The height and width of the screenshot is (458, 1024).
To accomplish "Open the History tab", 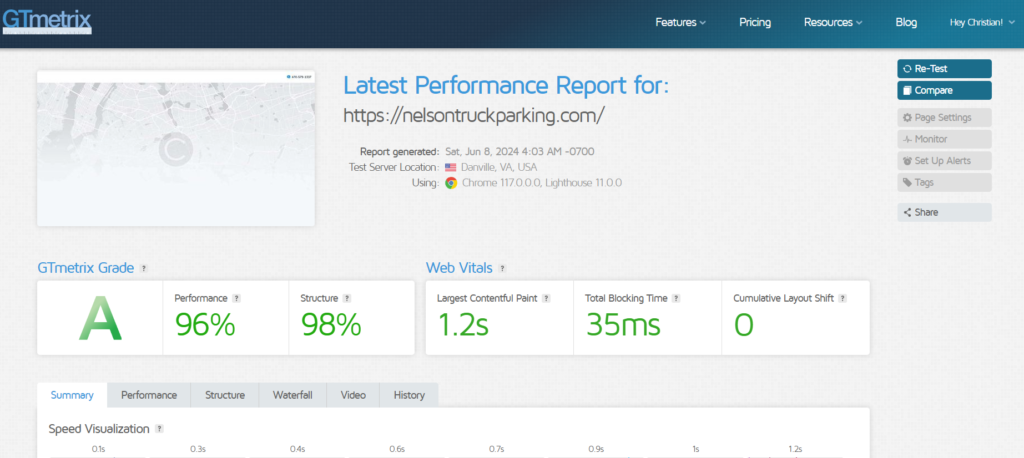I will tap(409, 395).
